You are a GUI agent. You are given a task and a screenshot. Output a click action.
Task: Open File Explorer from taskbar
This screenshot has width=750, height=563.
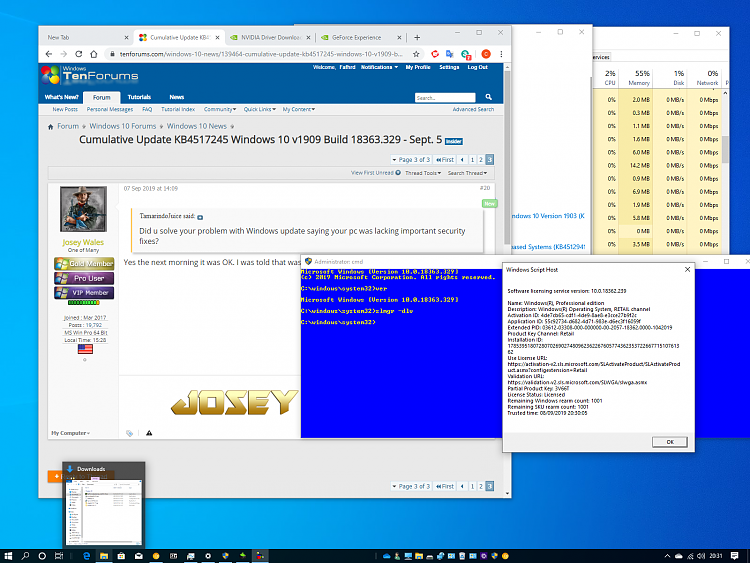[x=104, y=556]
